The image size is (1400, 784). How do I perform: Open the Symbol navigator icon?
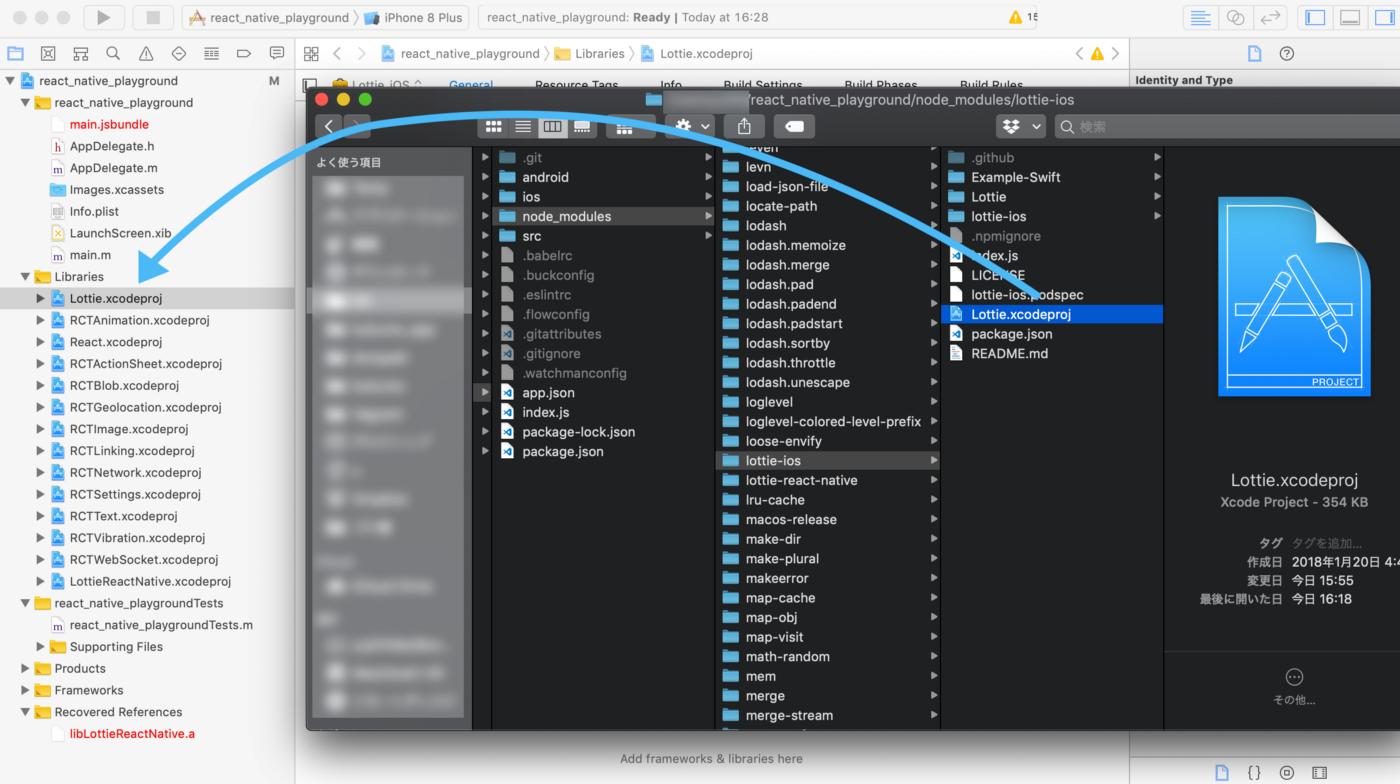tap(80, 53)
